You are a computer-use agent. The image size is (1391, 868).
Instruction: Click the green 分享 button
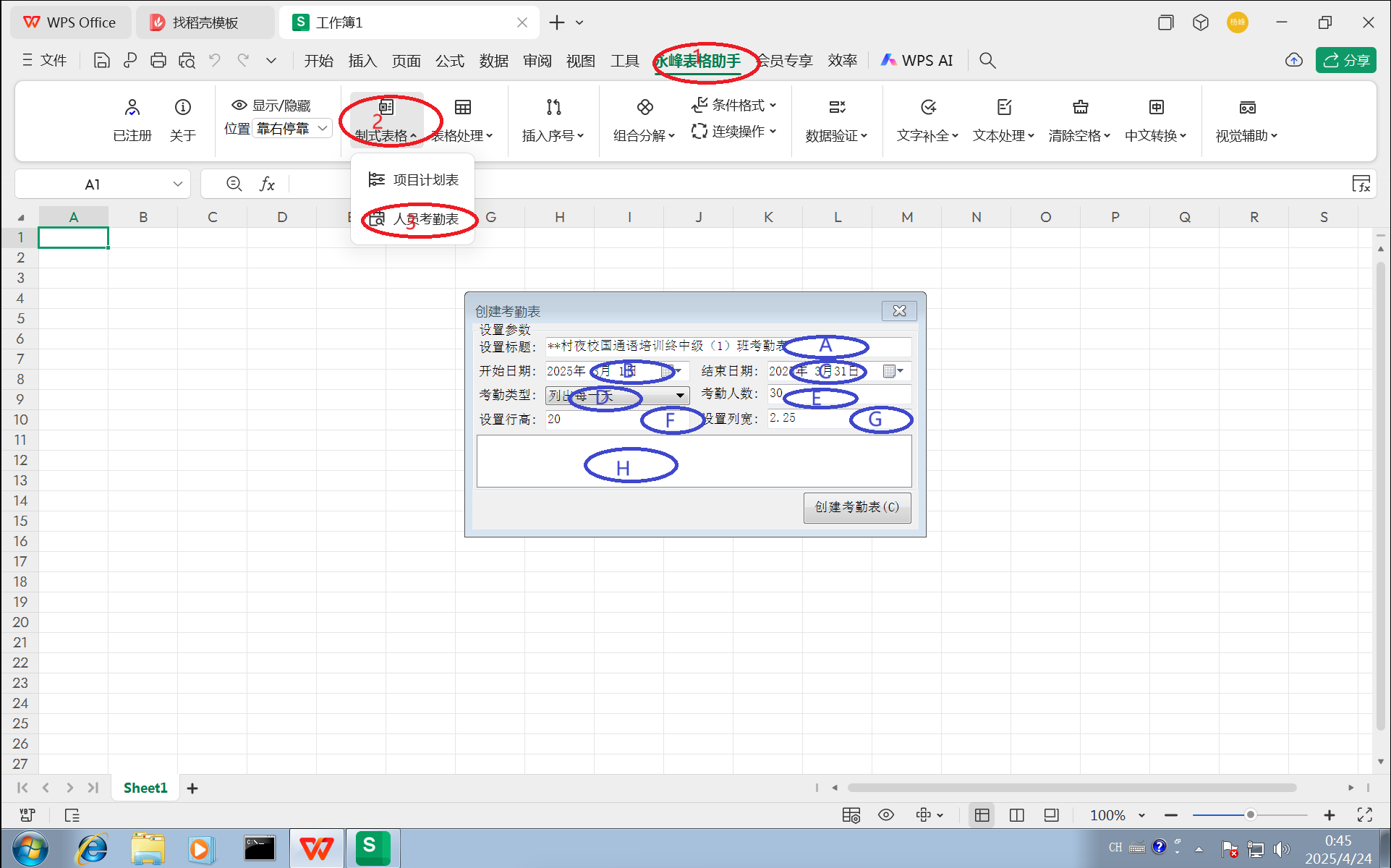point(1345,60)
